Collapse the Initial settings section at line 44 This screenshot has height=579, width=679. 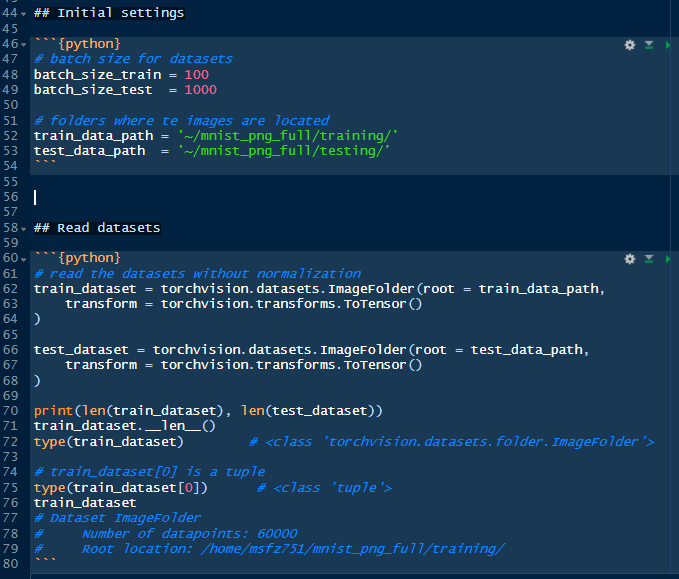coord(24,14)
